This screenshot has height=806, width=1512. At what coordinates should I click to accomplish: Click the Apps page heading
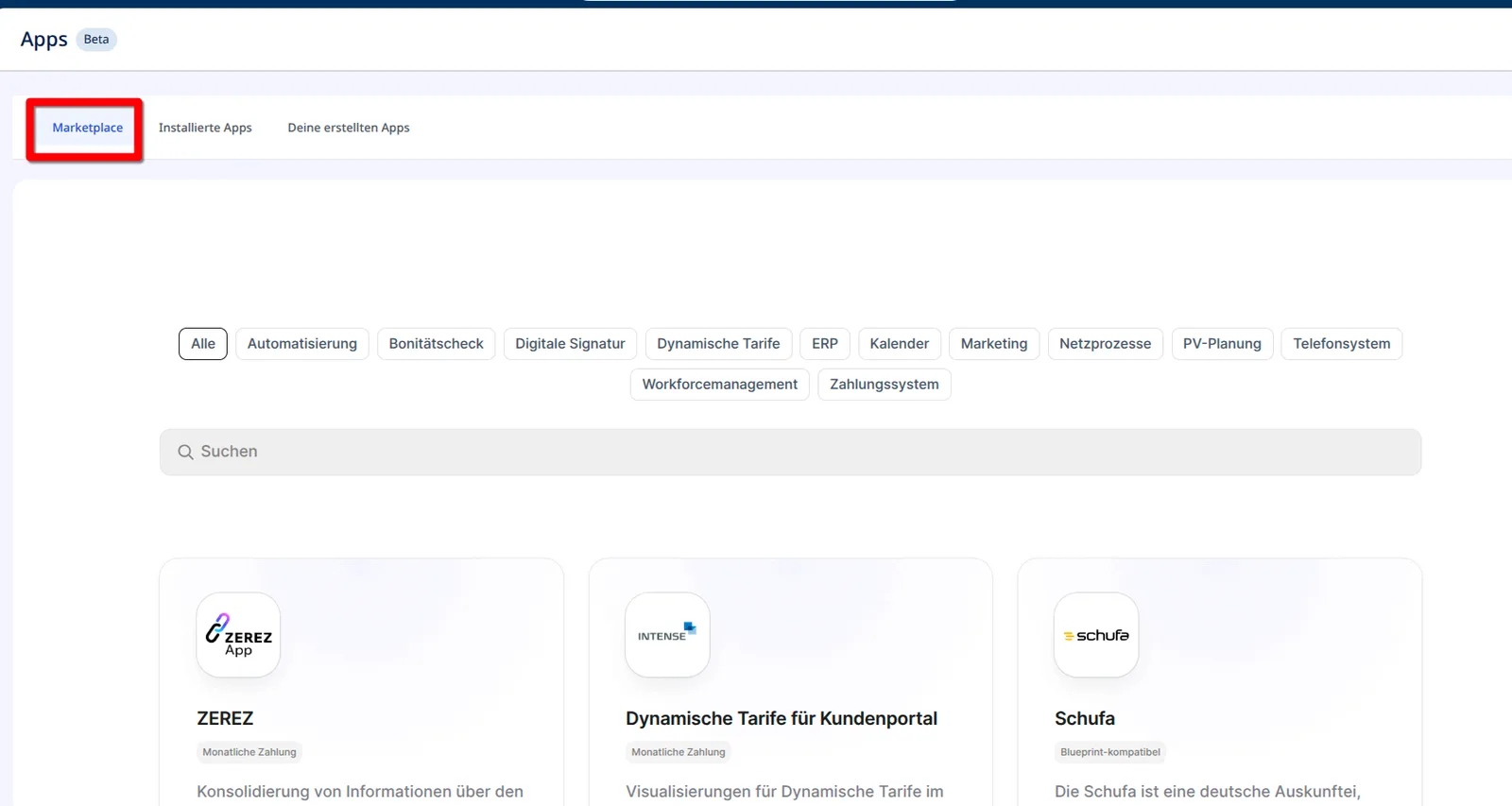[43, 40]
